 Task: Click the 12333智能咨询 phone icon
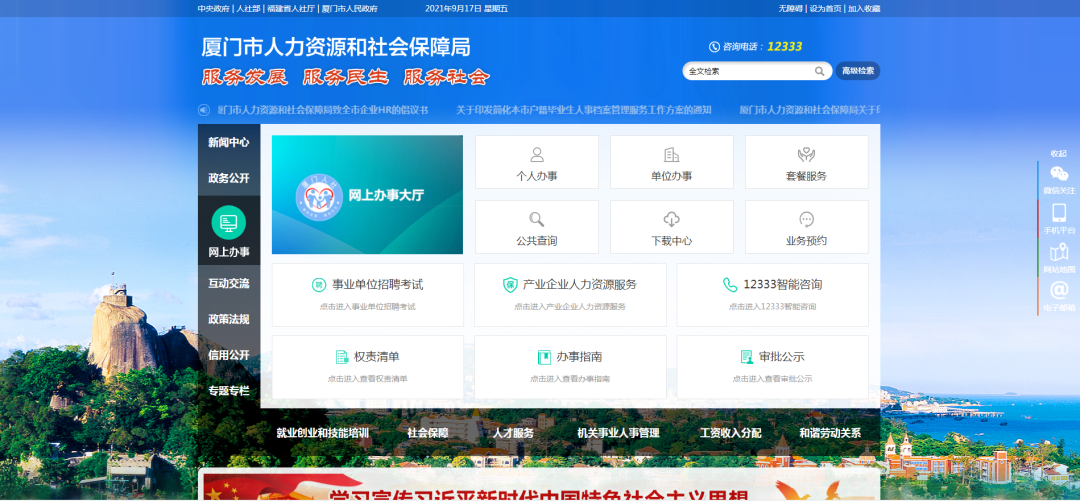(730, 285)
